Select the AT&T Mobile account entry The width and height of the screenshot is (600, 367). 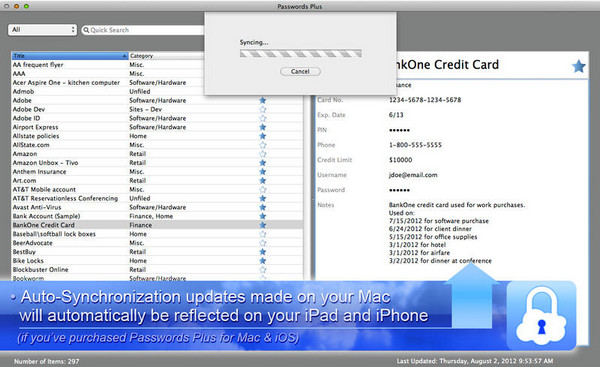pos(44,189)
